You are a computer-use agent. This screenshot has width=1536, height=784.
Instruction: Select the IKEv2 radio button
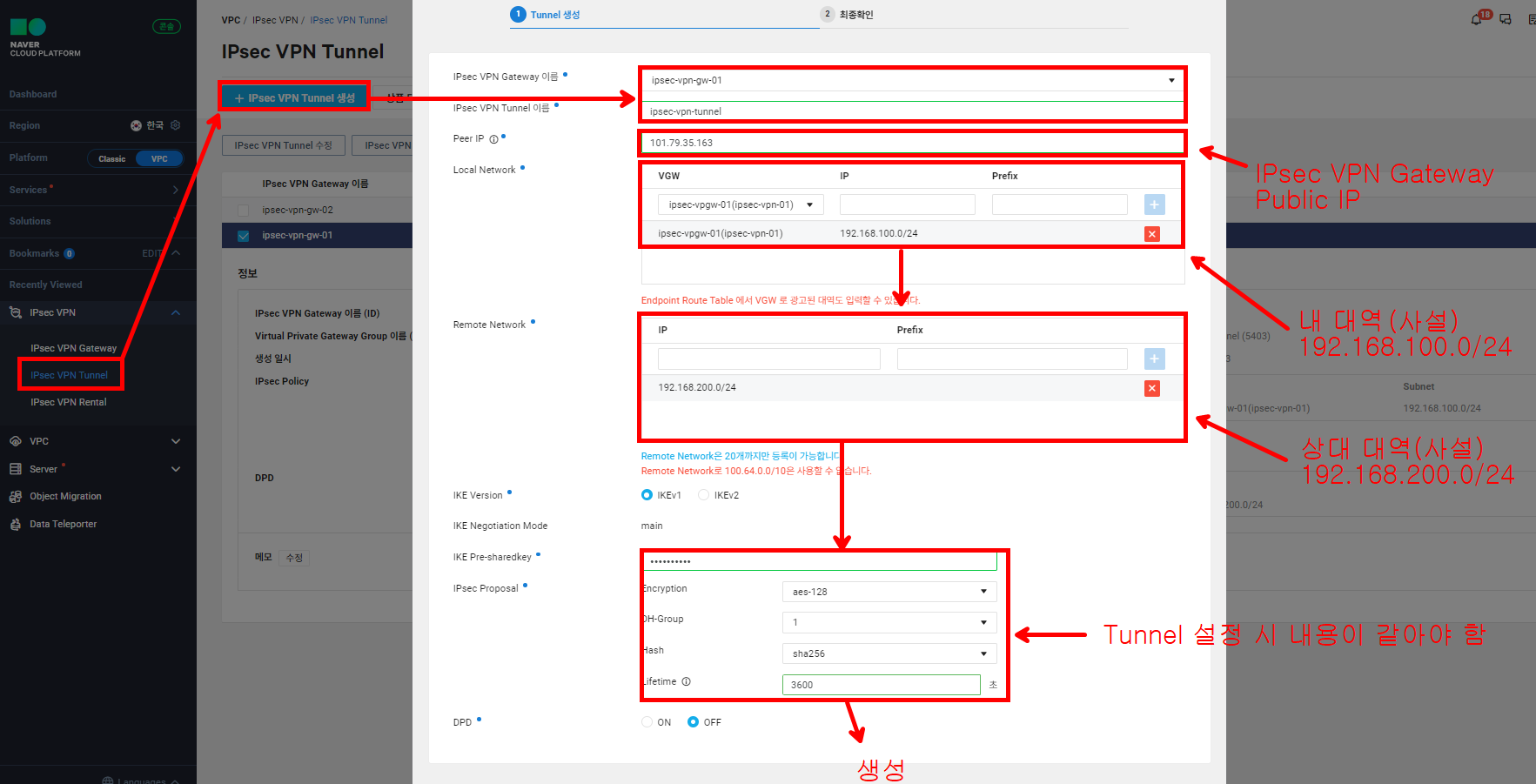703,495
